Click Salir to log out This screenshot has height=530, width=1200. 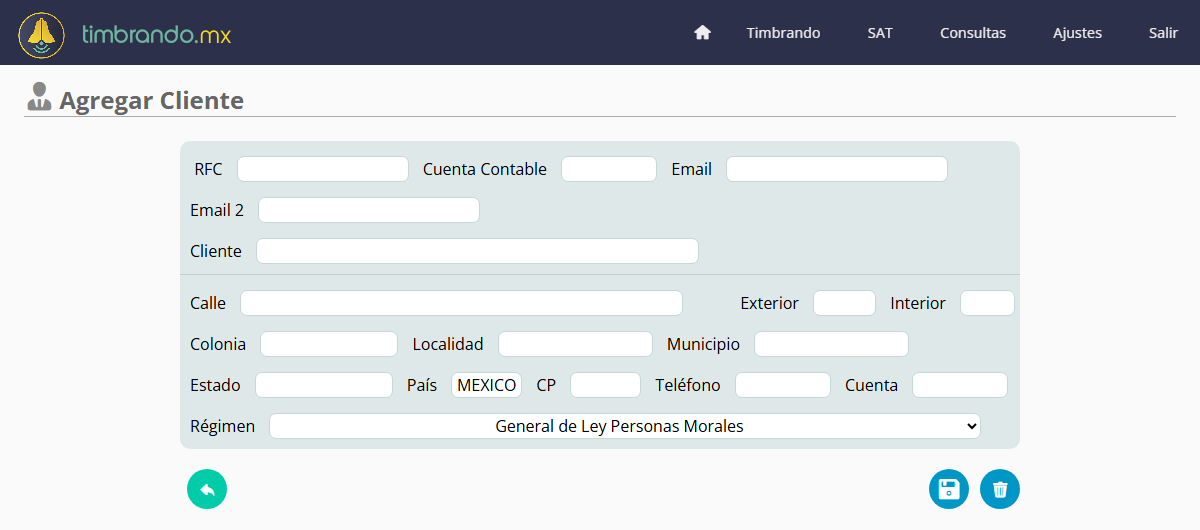[1163, 33]
